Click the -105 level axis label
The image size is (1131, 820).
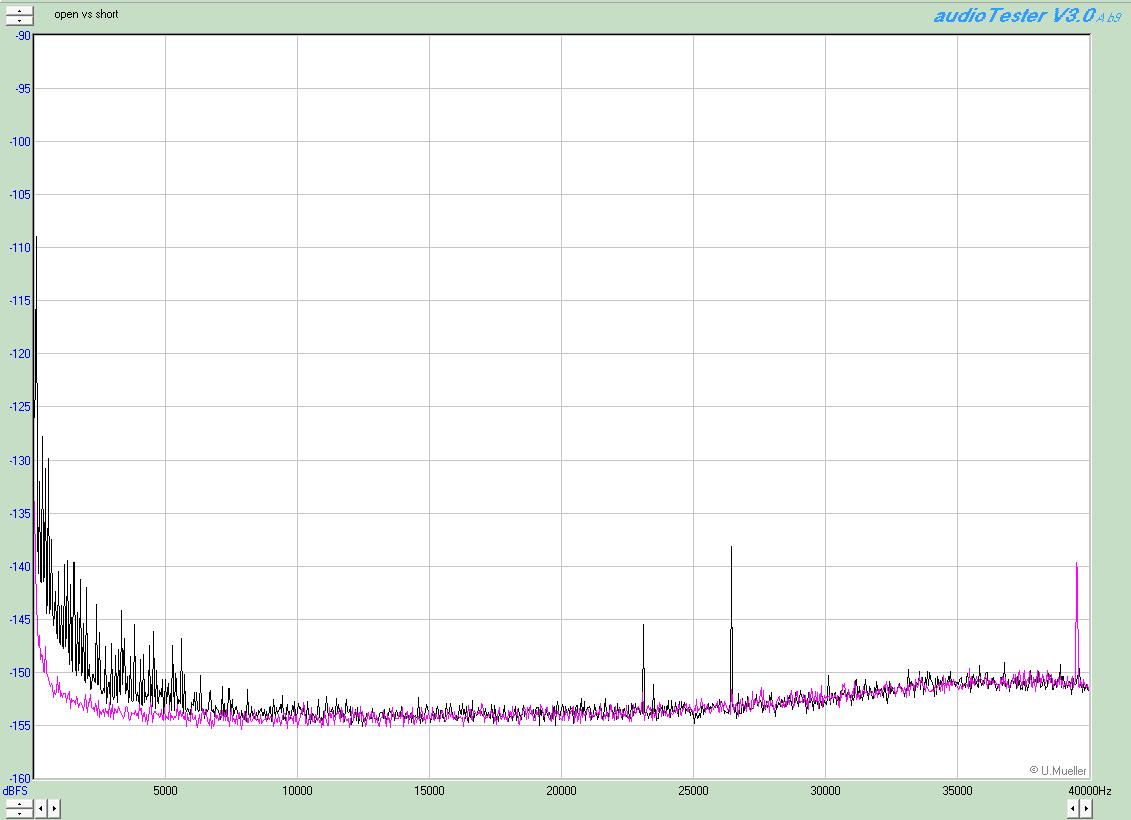20,195
